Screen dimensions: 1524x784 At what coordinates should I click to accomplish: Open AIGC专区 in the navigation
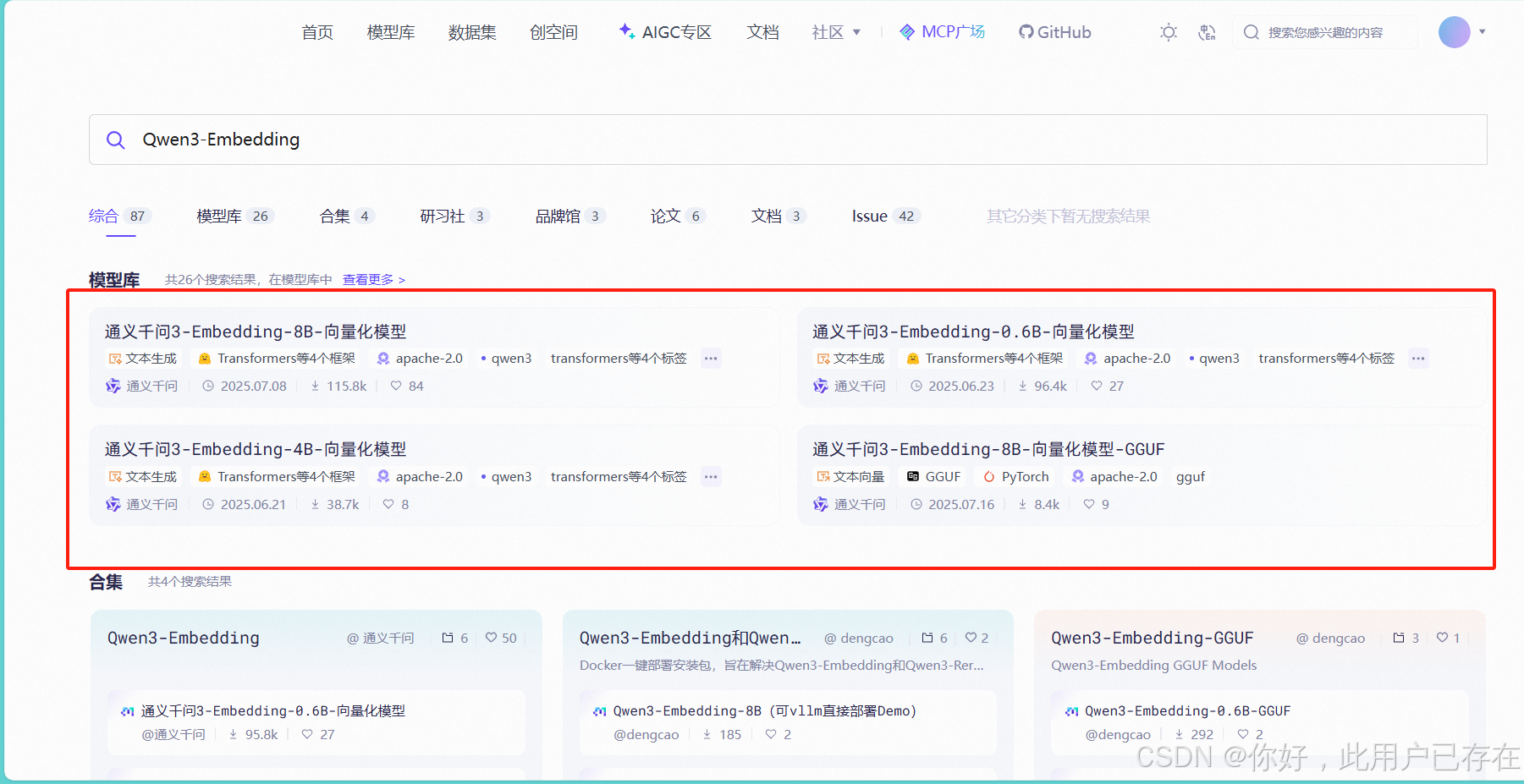[x=665, y=32]
